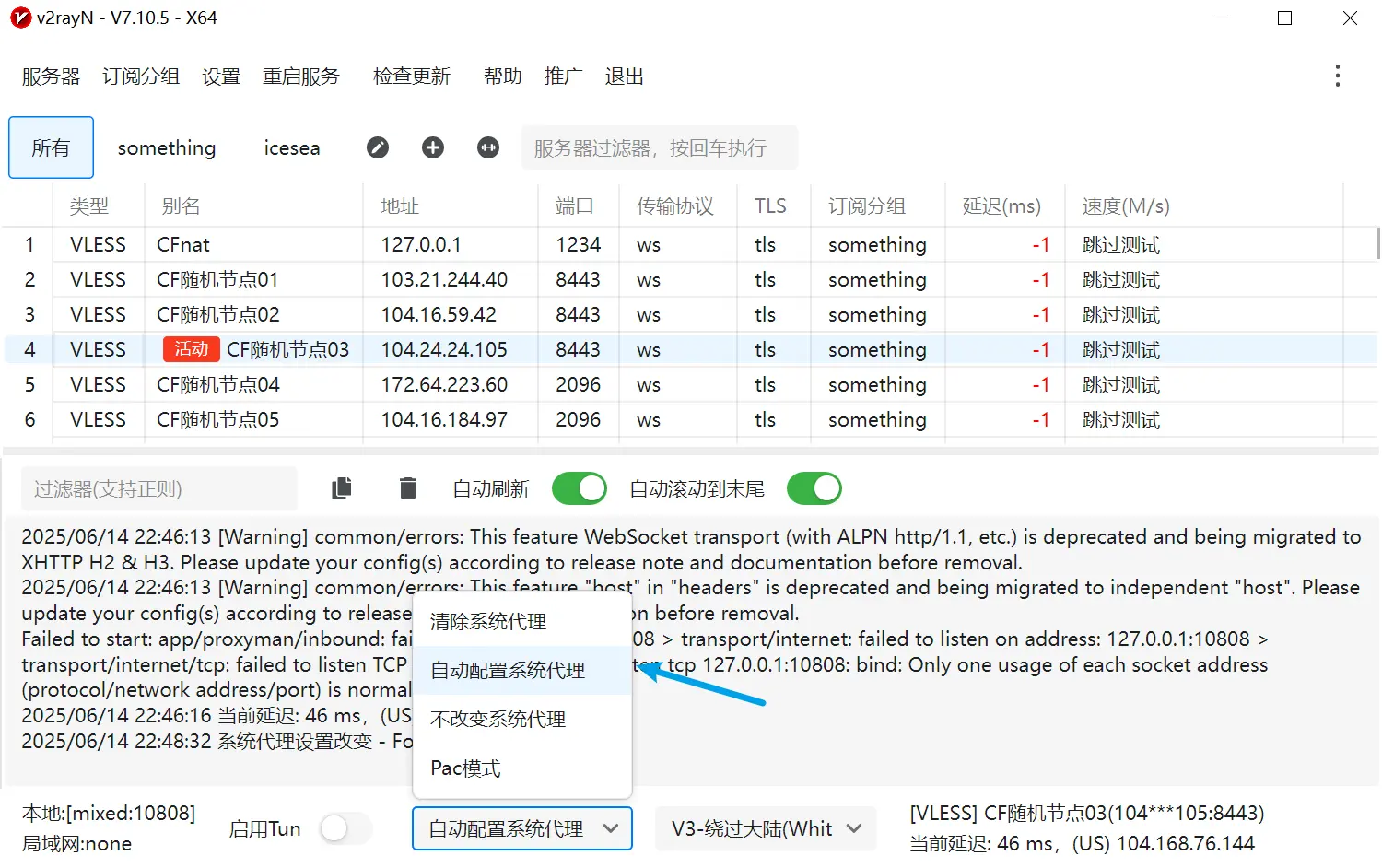This screenshot has height=868, width=1382.
Task: Click the v2rayN app logo icon
Action: [x=20, y=18]
